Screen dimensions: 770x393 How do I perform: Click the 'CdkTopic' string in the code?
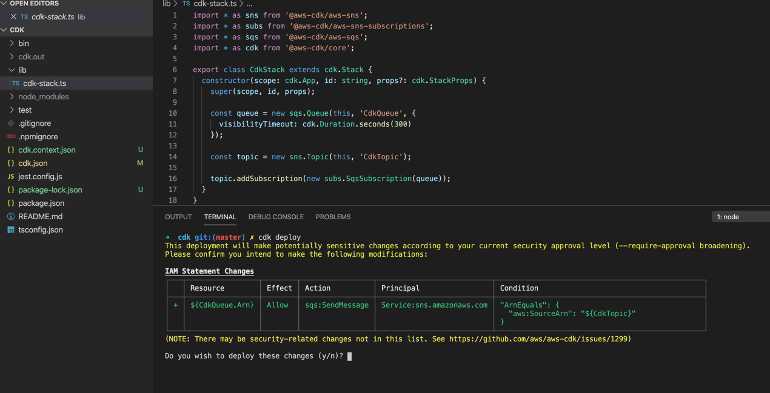point(382,157)
